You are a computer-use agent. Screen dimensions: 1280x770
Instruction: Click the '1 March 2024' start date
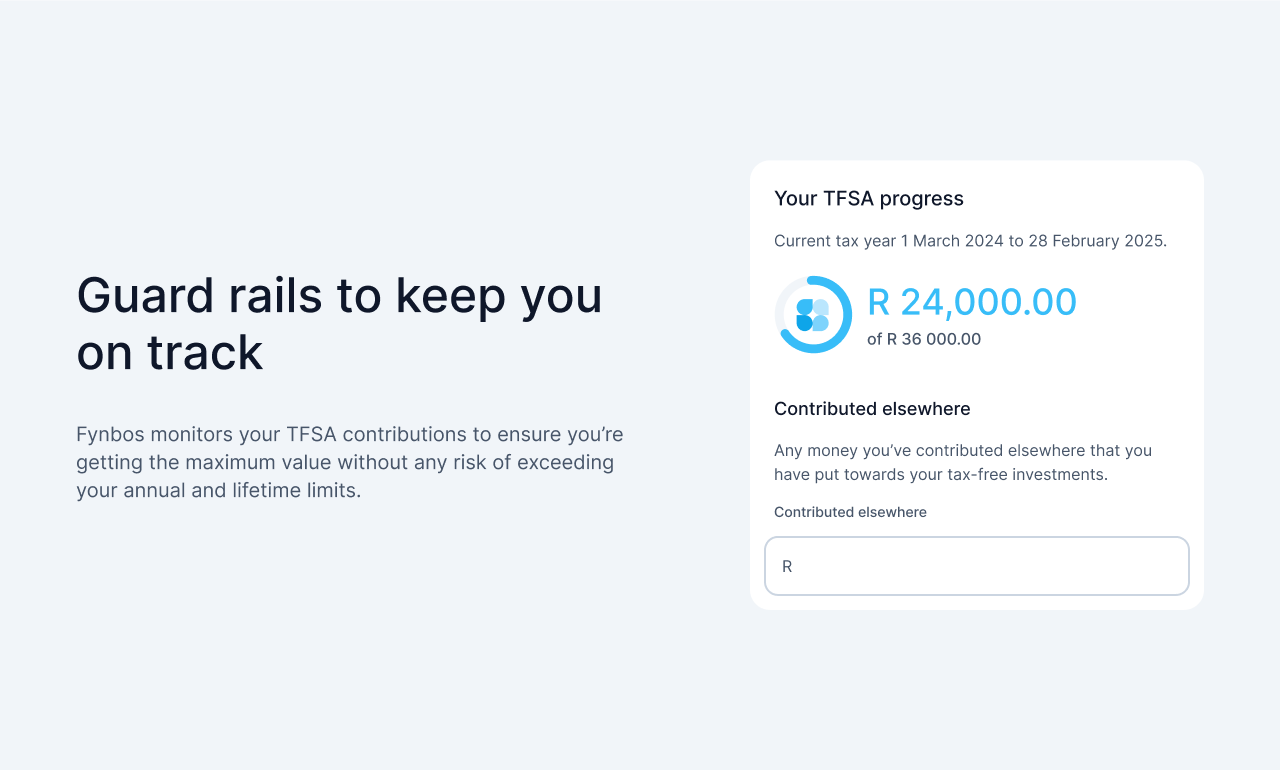[x=953, y=241]
